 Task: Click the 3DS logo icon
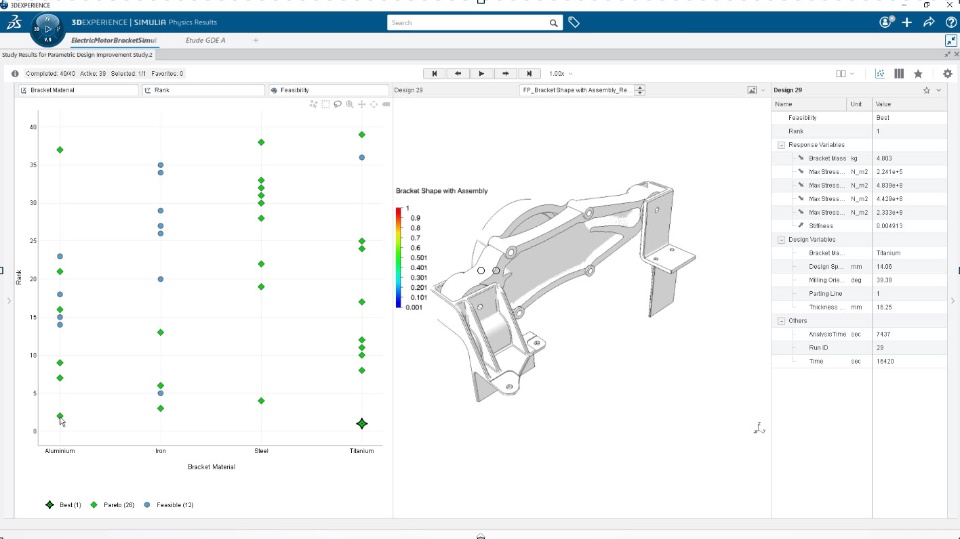click(x=14, y=23)
